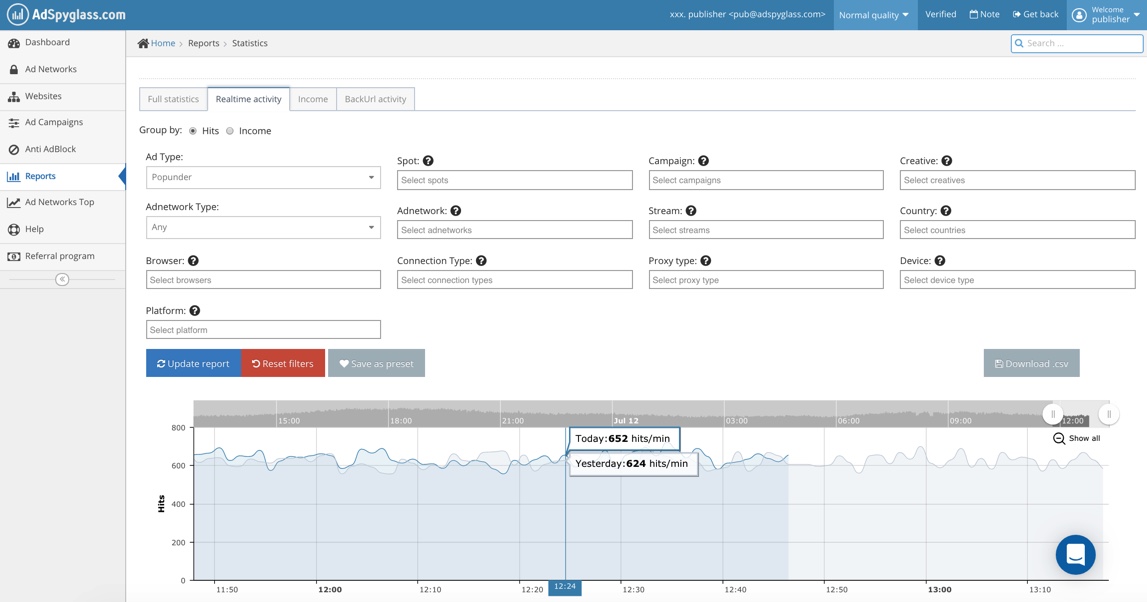The height and width of the screenshot is (602, 1147).
Task: Switch to the Income tab
Action: 313,99
